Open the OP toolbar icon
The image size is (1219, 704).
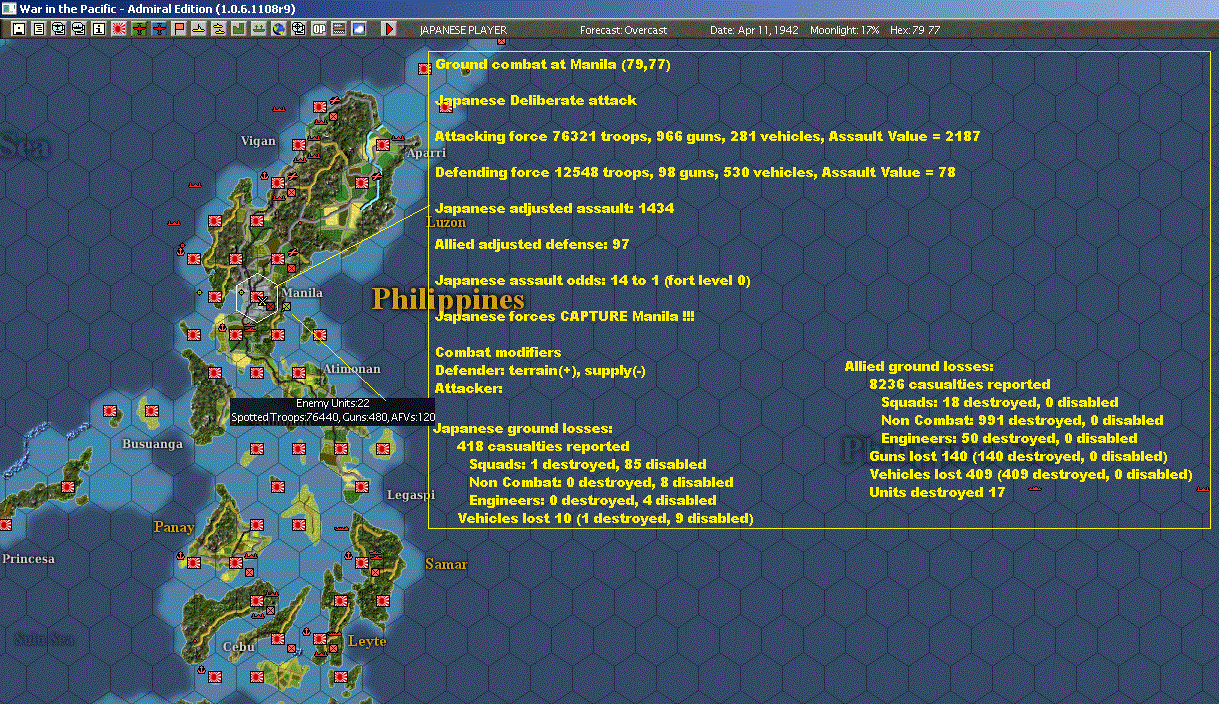tap(318, 29)
